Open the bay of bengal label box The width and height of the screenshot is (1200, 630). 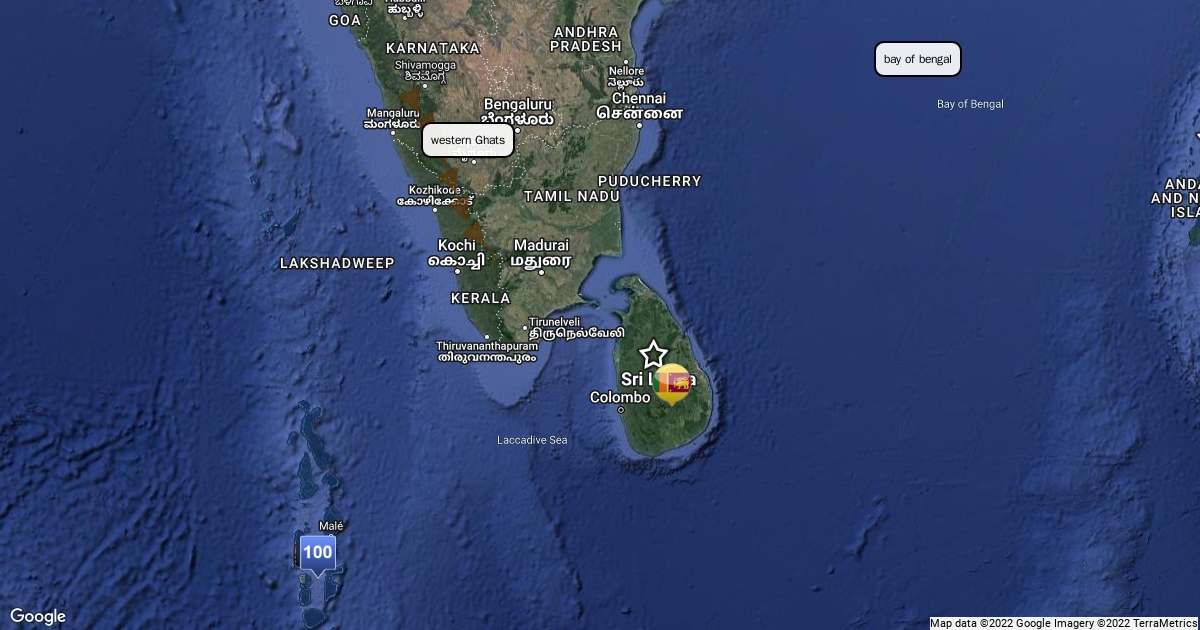917,59
